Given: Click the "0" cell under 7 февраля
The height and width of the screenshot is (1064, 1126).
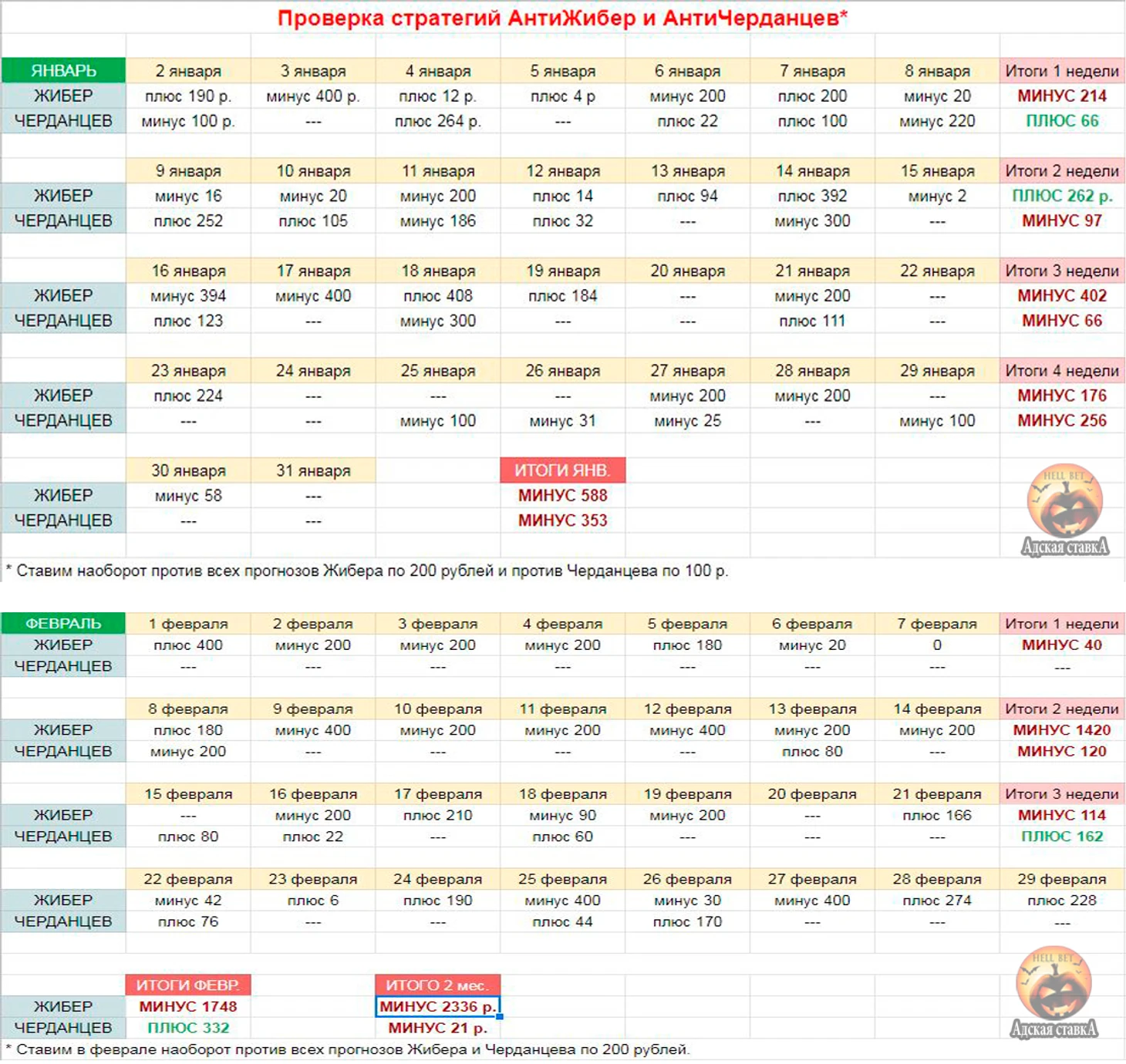Looking at the screenshot, I should click(x=937, y=645).
